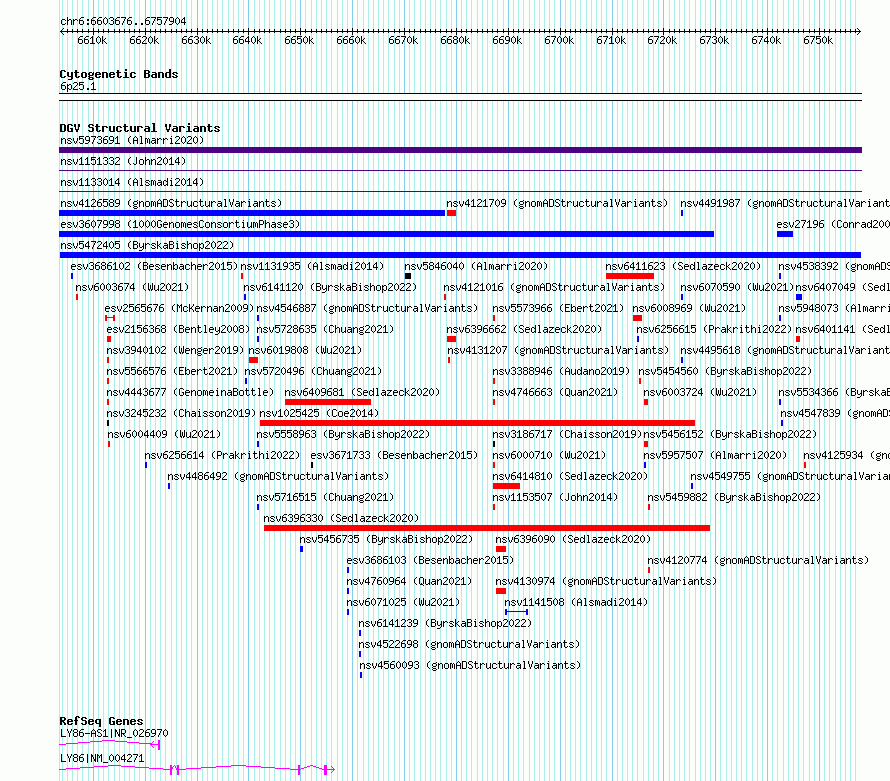Select esv2156368 (Bentley2008) label
The height and width of the screenshot is (781, 890).
178,329
